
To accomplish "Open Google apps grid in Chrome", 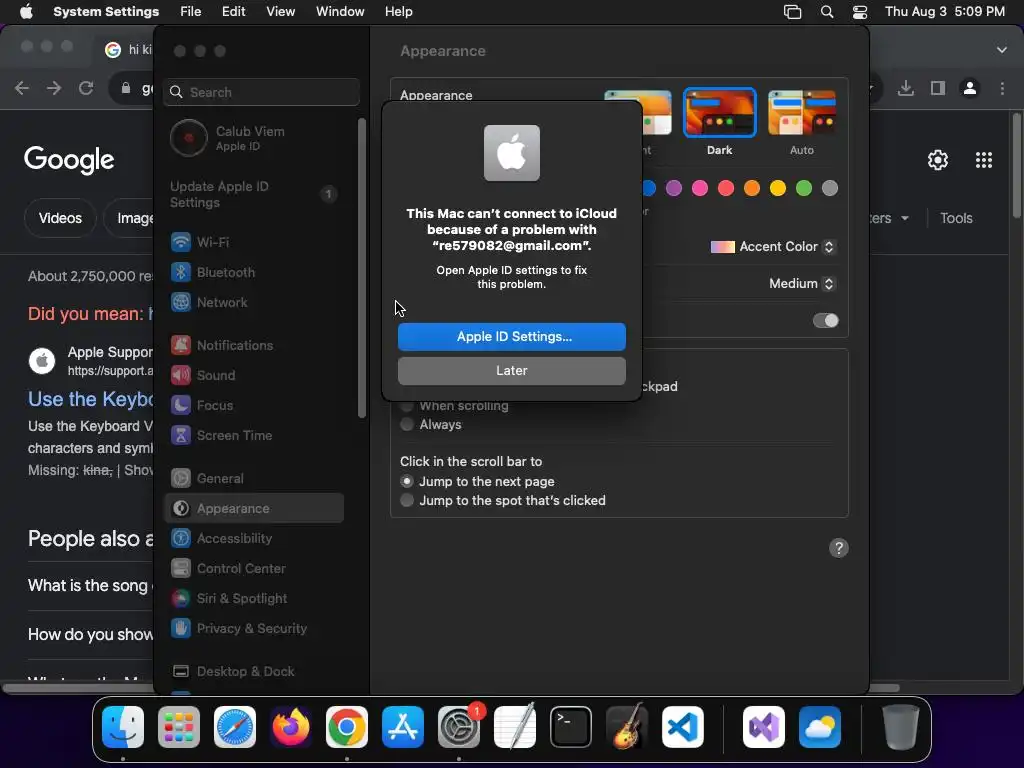I will pyautogui.click(x=984, y=160).
